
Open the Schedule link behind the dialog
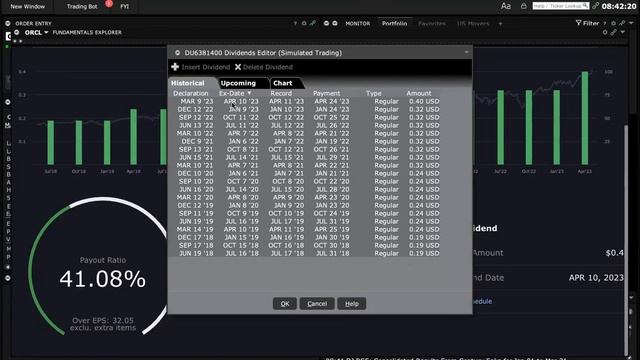point(482,301)
